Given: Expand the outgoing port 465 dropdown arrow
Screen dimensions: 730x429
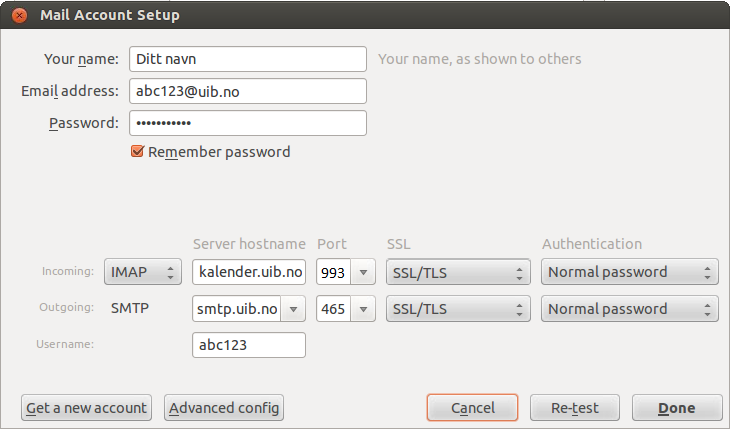Looking at the screenshot, I should (362, 309).
